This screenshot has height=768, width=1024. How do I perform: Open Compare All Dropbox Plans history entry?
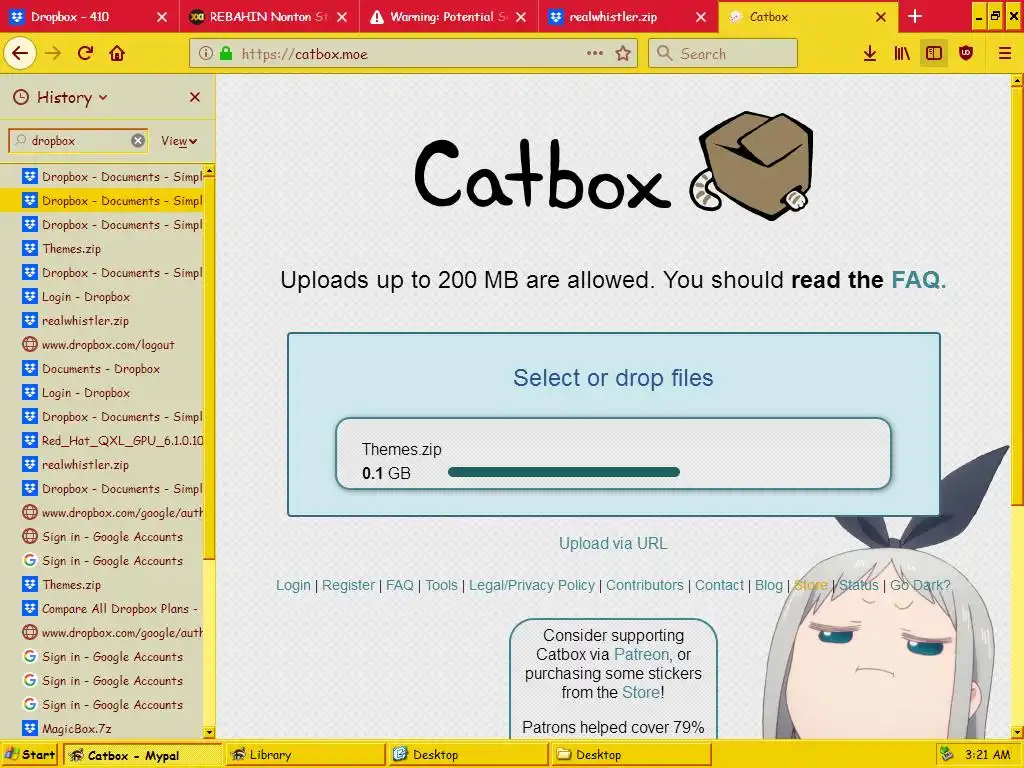[103, 609]
